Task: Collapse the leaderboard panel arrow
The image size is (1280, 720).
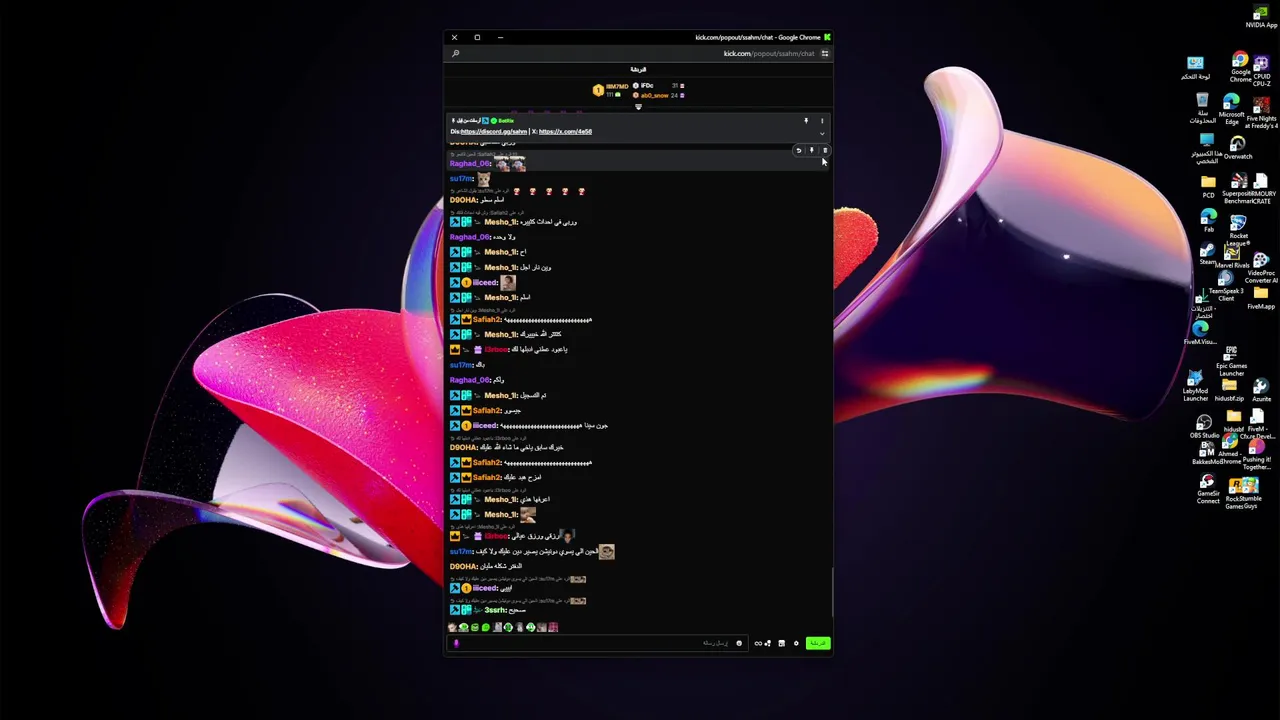Action: (639, 107)
